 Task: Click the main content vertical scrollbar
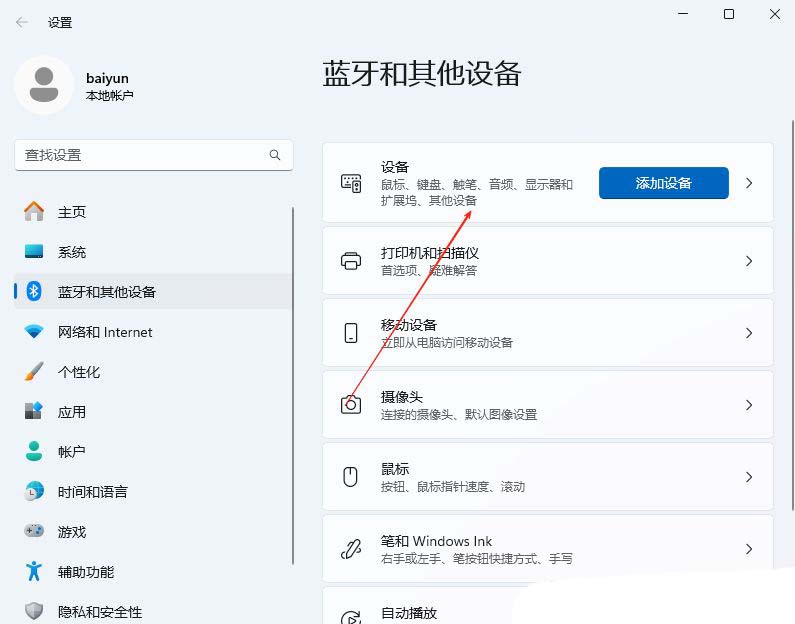pyautogui.click(x=793, y=315)
